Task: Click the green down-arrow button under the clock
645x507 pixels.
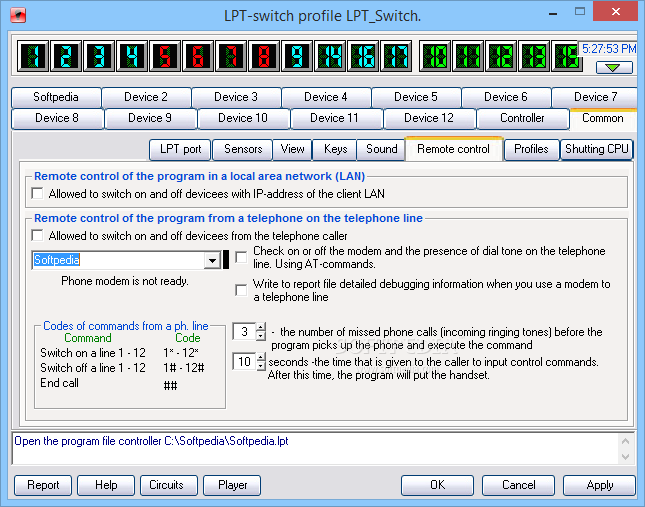Action: pyautogui.click(x=614, y=67)
